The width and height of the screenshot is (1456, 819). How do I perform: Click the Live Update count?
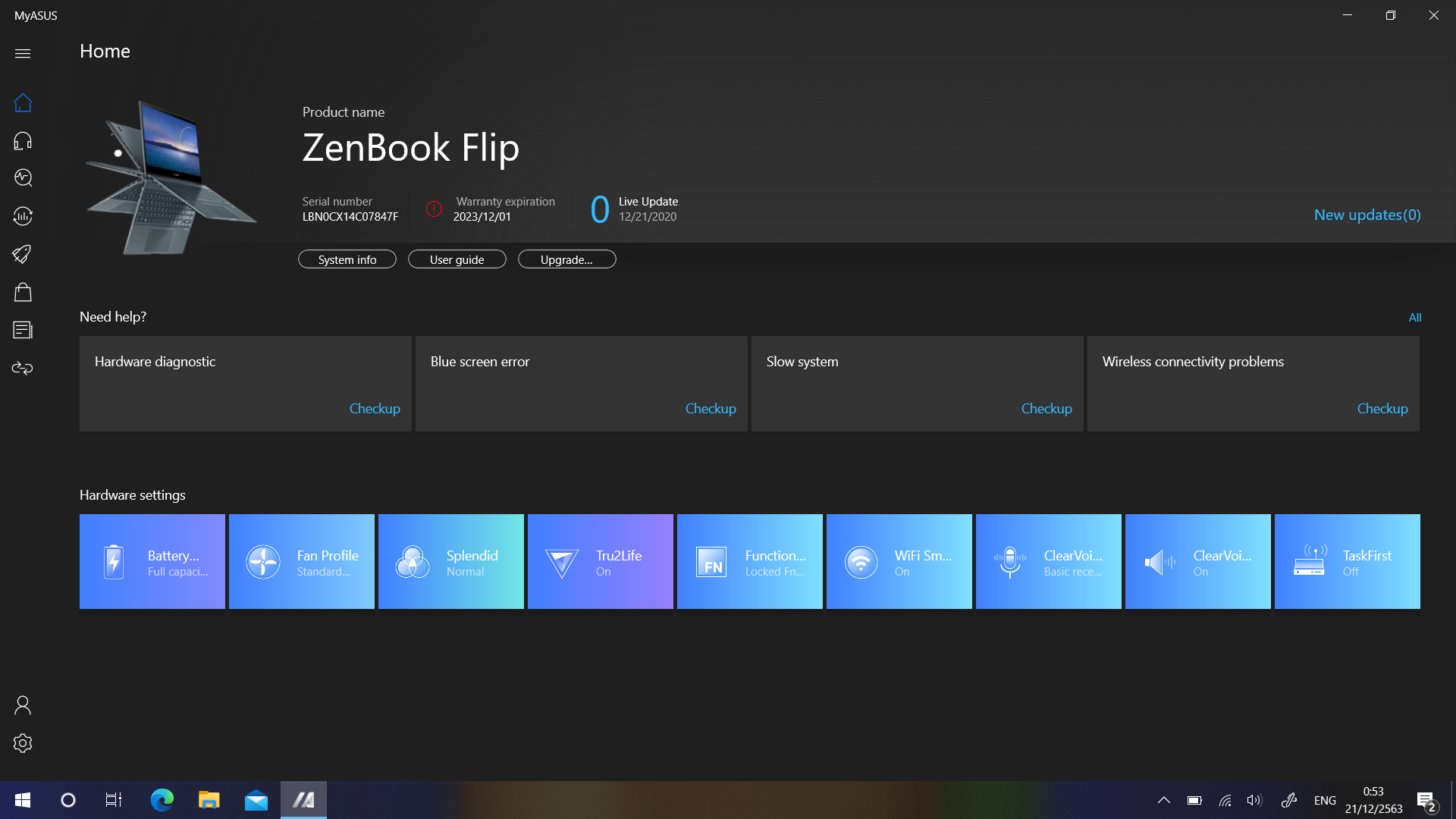click(x=600, y=209)
